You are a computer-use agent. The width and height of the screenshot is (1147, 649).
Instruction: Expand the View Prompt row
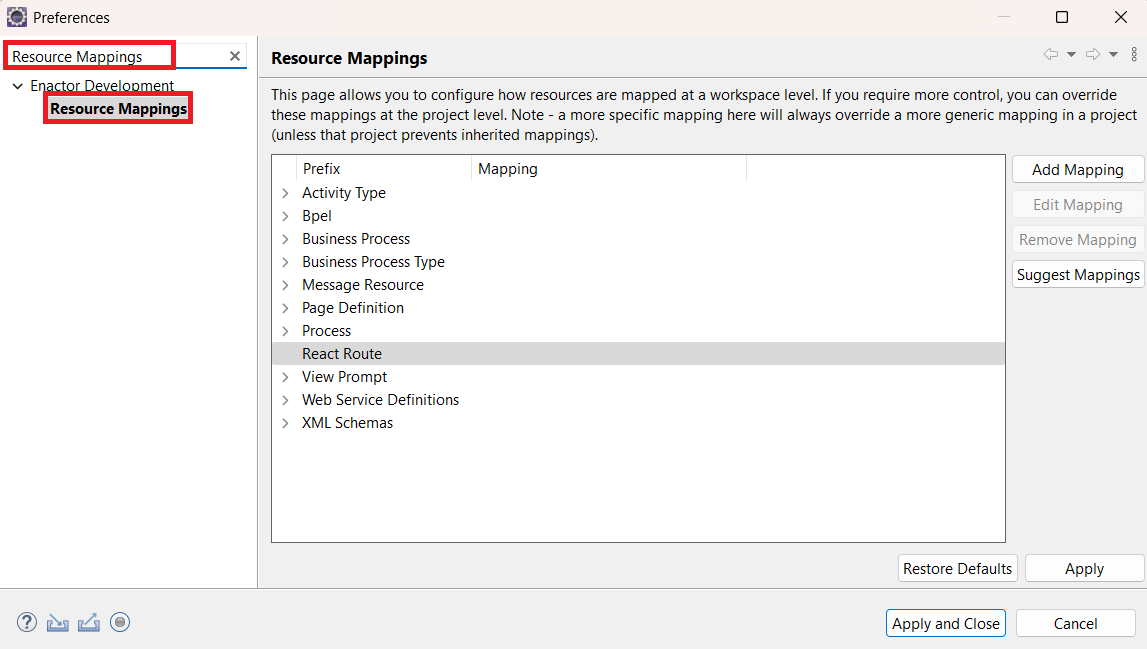(285, 377)
